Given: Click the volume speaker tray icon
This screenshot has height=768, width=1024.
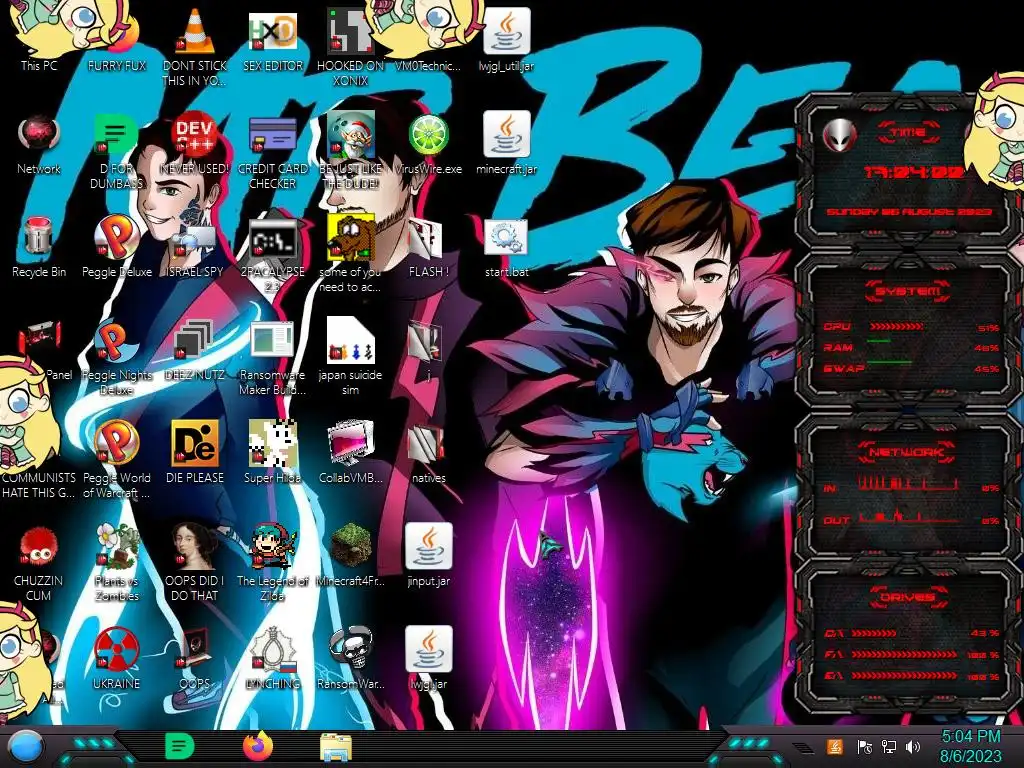Looking at the screenshot, I should 913,746.
